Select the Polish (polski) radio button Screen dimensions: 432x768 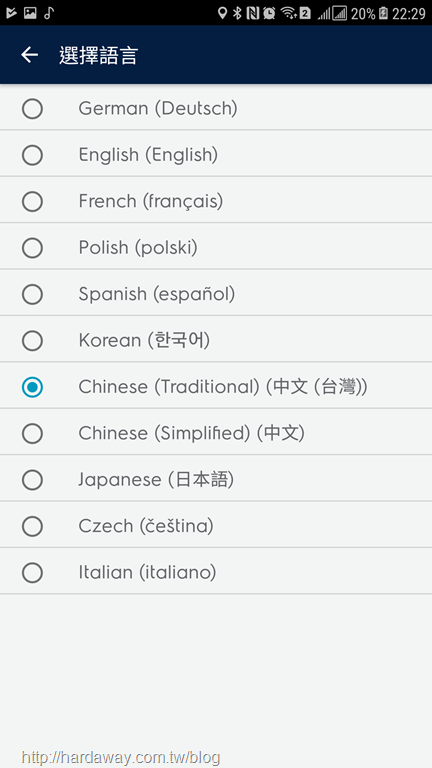click(32, 248)
